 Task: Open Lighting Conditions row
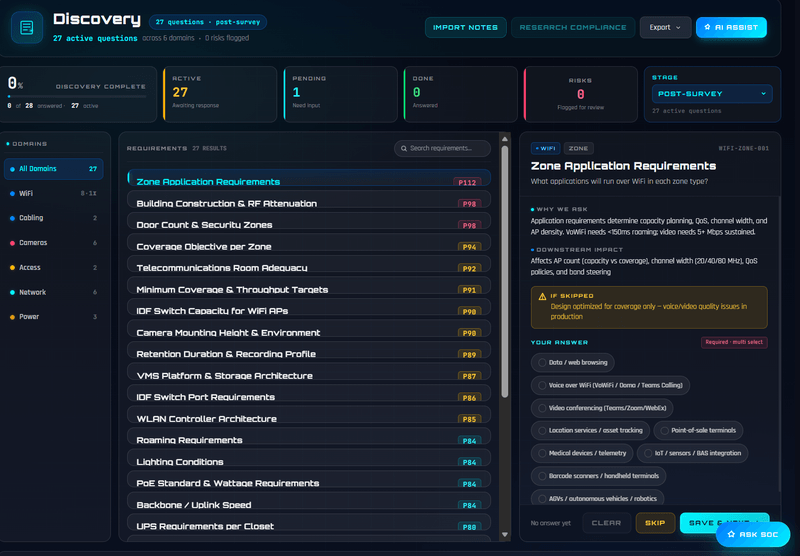(x=309, y=458)
